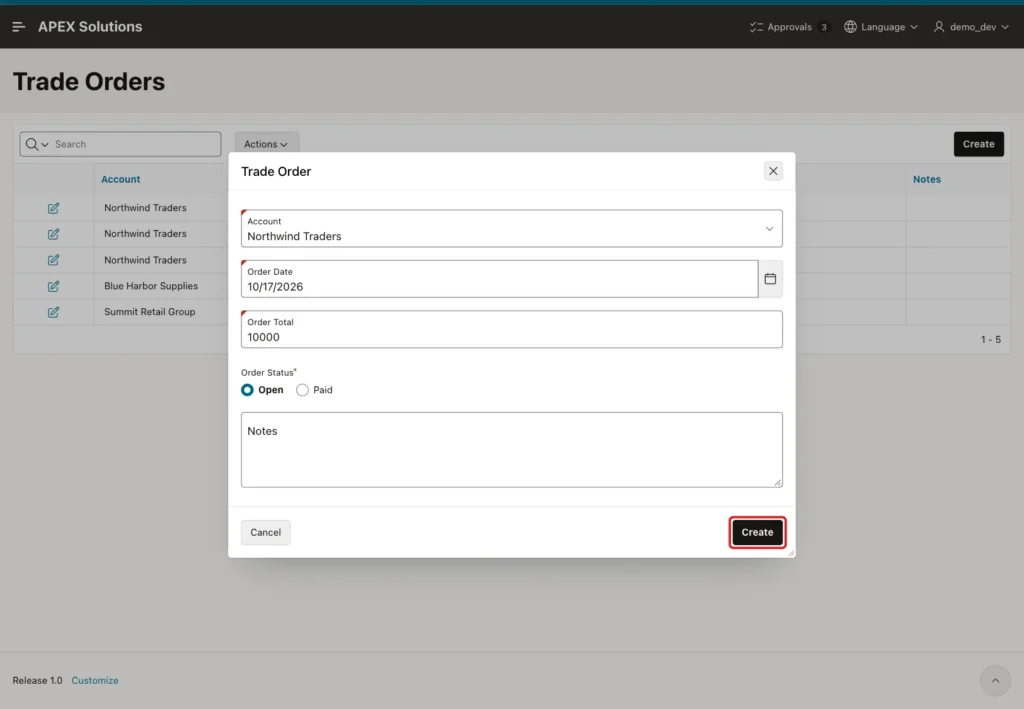This screenshot has height=709, width=1024.
Task: Click the 1 - 5 pagination text
Action: click(x=991, y=339)
